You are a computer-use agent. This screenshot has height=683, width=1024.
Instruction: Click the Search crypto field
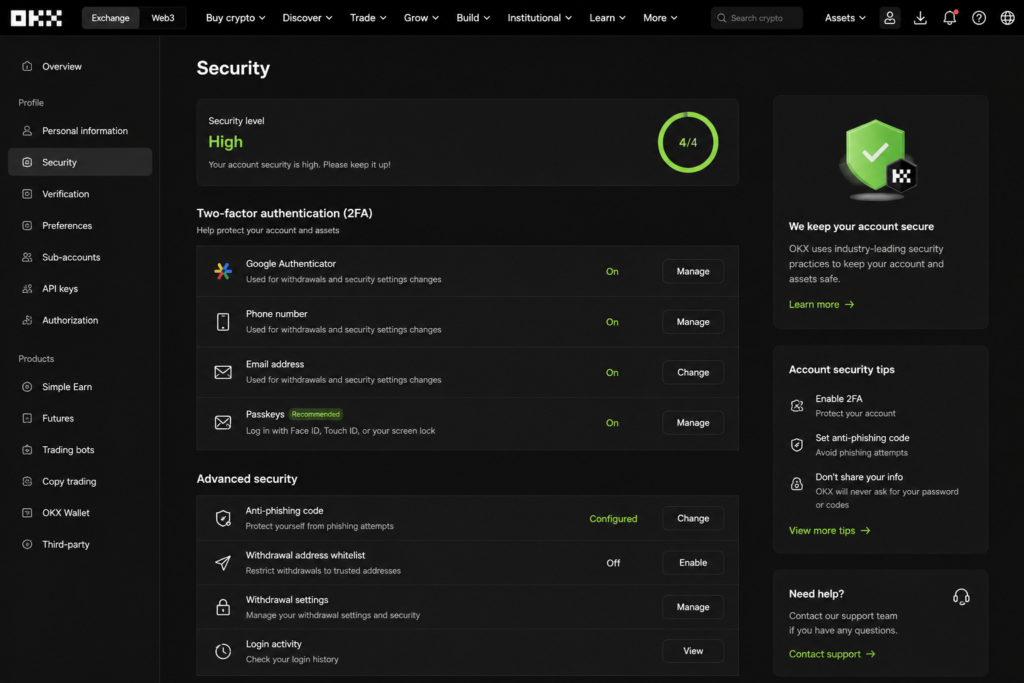[x=756, y=18]
